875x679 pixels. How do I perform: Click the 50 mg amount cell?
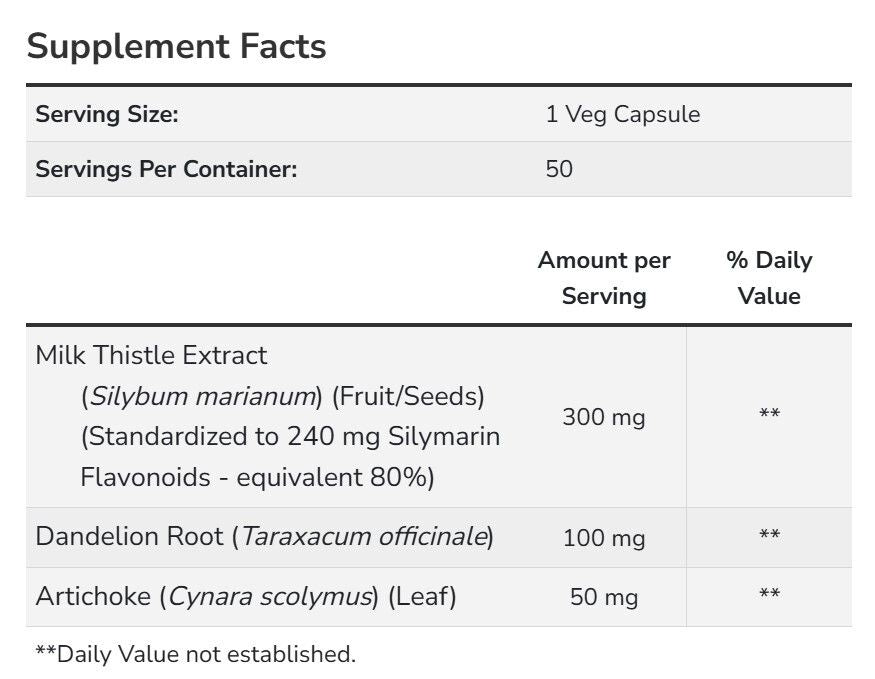click(604, 598)
